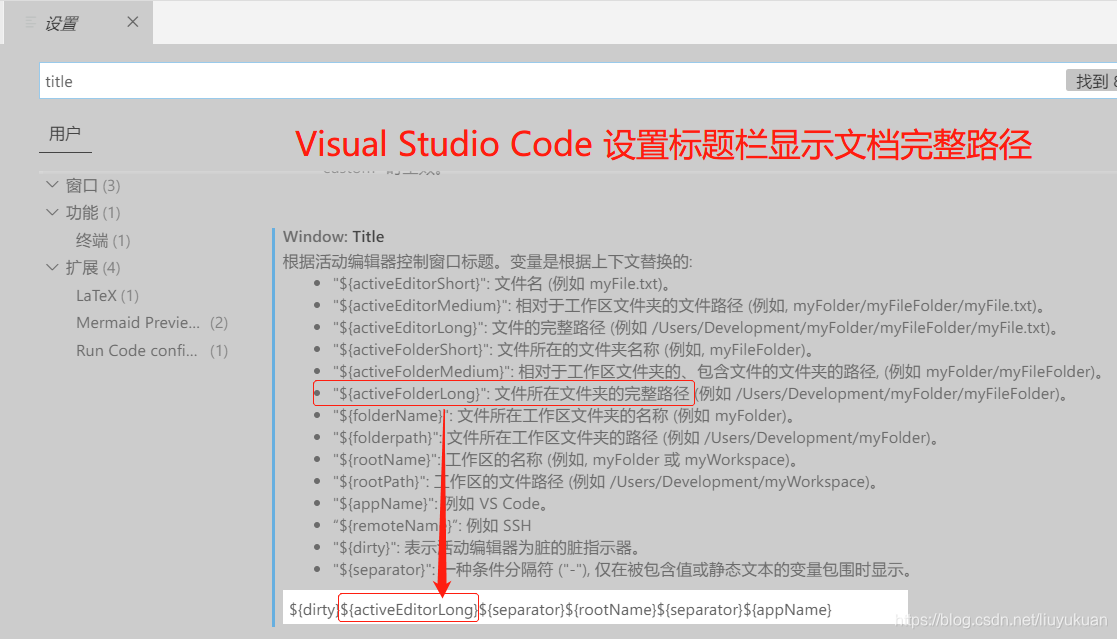The image size is (1117, 639).
Task: Click the ${remoteName} description line
Action: pyautogui.click(x=432, y=526)
